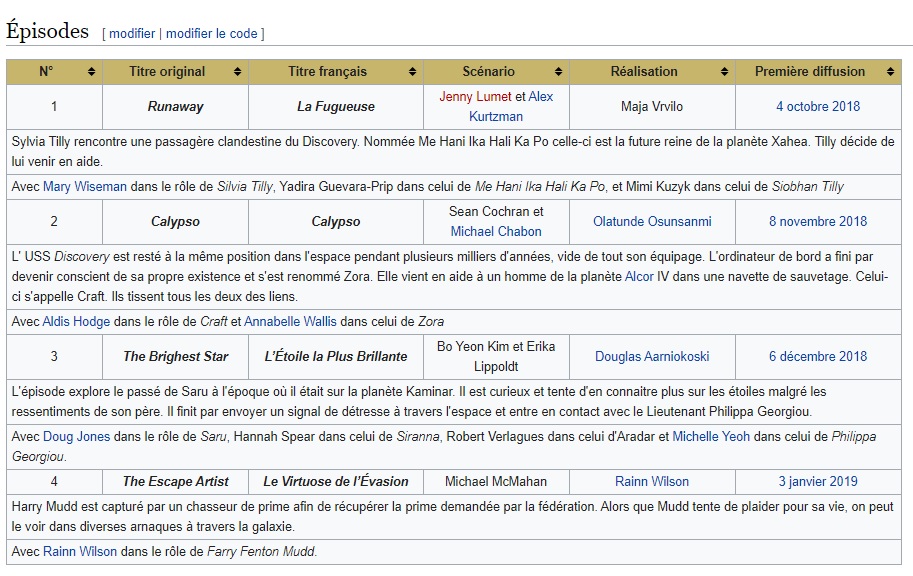This screenshot has height=576, width=913.
Task: Visit Olatunde Osunsanmi page link
Action: (x=652, y=222)
